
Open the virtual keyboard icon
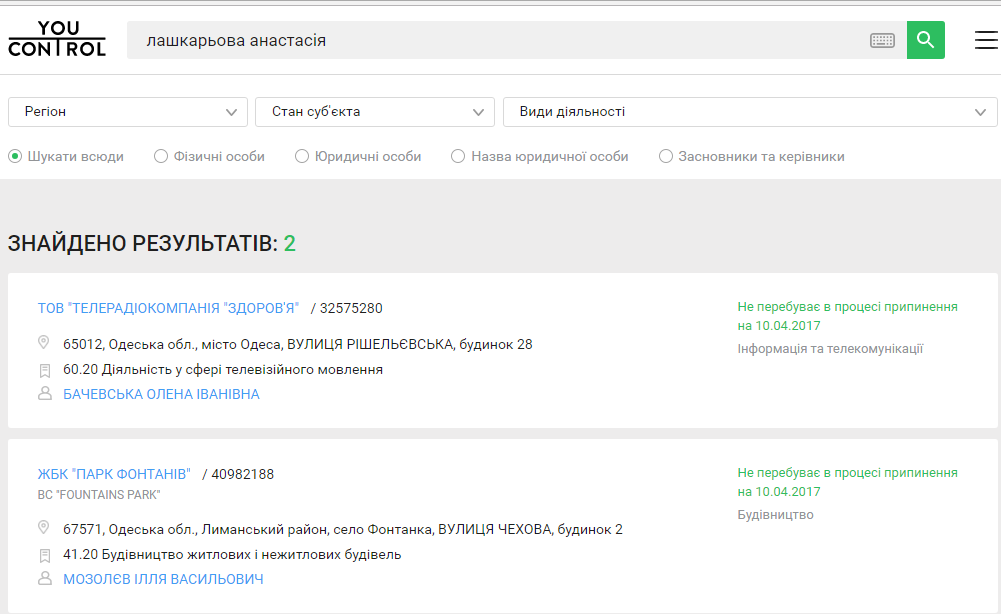pyautogui.click(x=882, y=40)
